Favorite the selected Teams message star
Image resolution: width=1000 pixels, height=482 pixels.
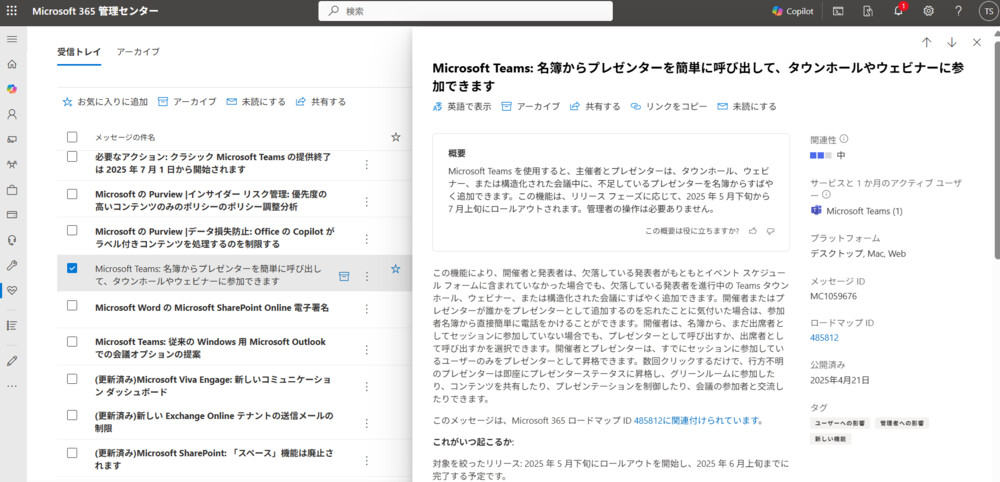[x=395, y=269]
